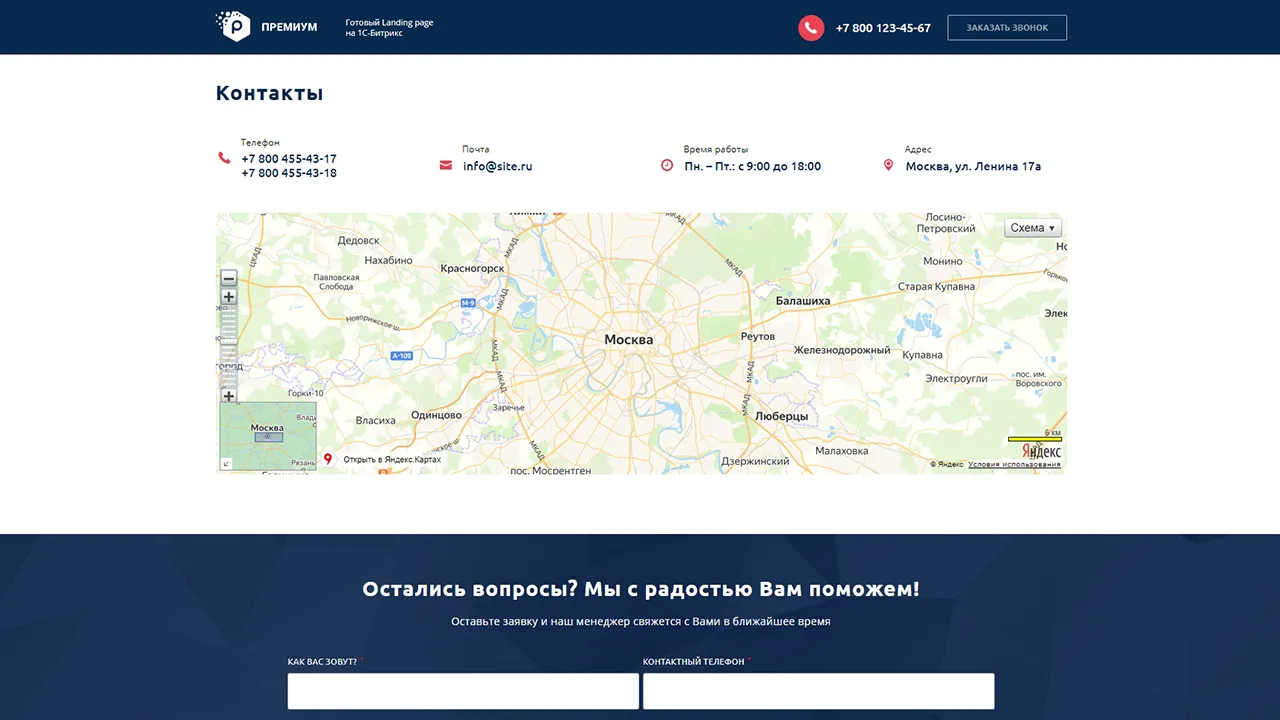Click the Люберцы label on the map

(782, 415)
